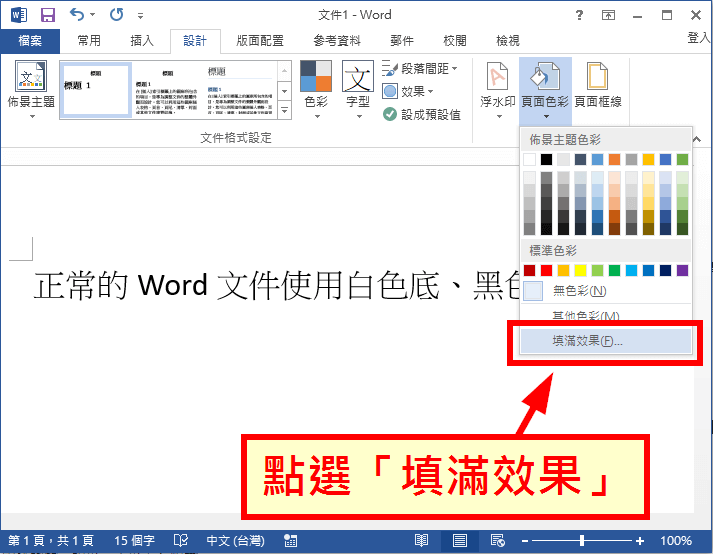The image size is (713, 554).
Task: Pick white theme color swatch
Action: click(x=529, y=159)
